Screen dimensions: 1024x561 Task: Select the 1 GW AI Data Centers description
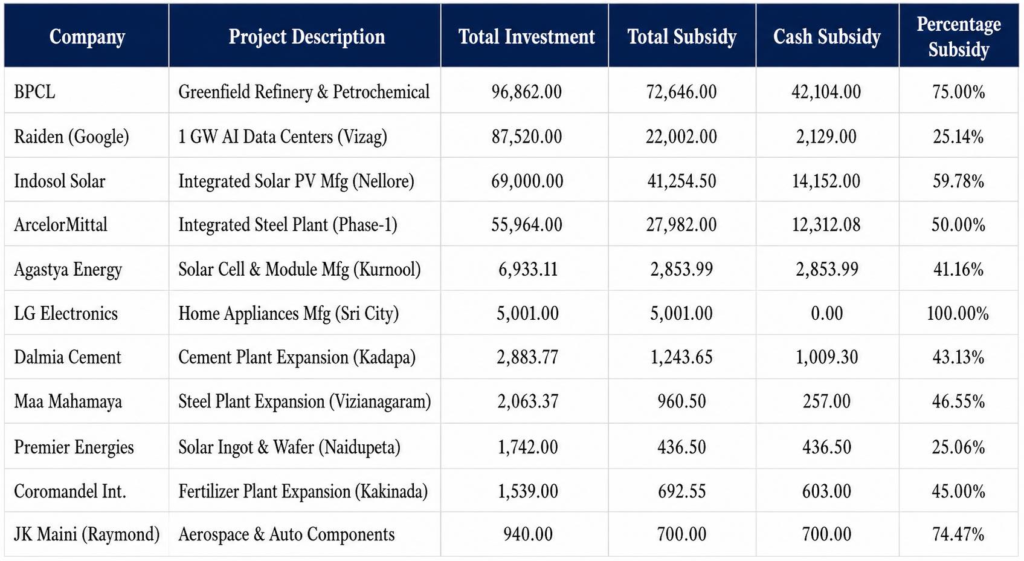(x=283, y=136)
